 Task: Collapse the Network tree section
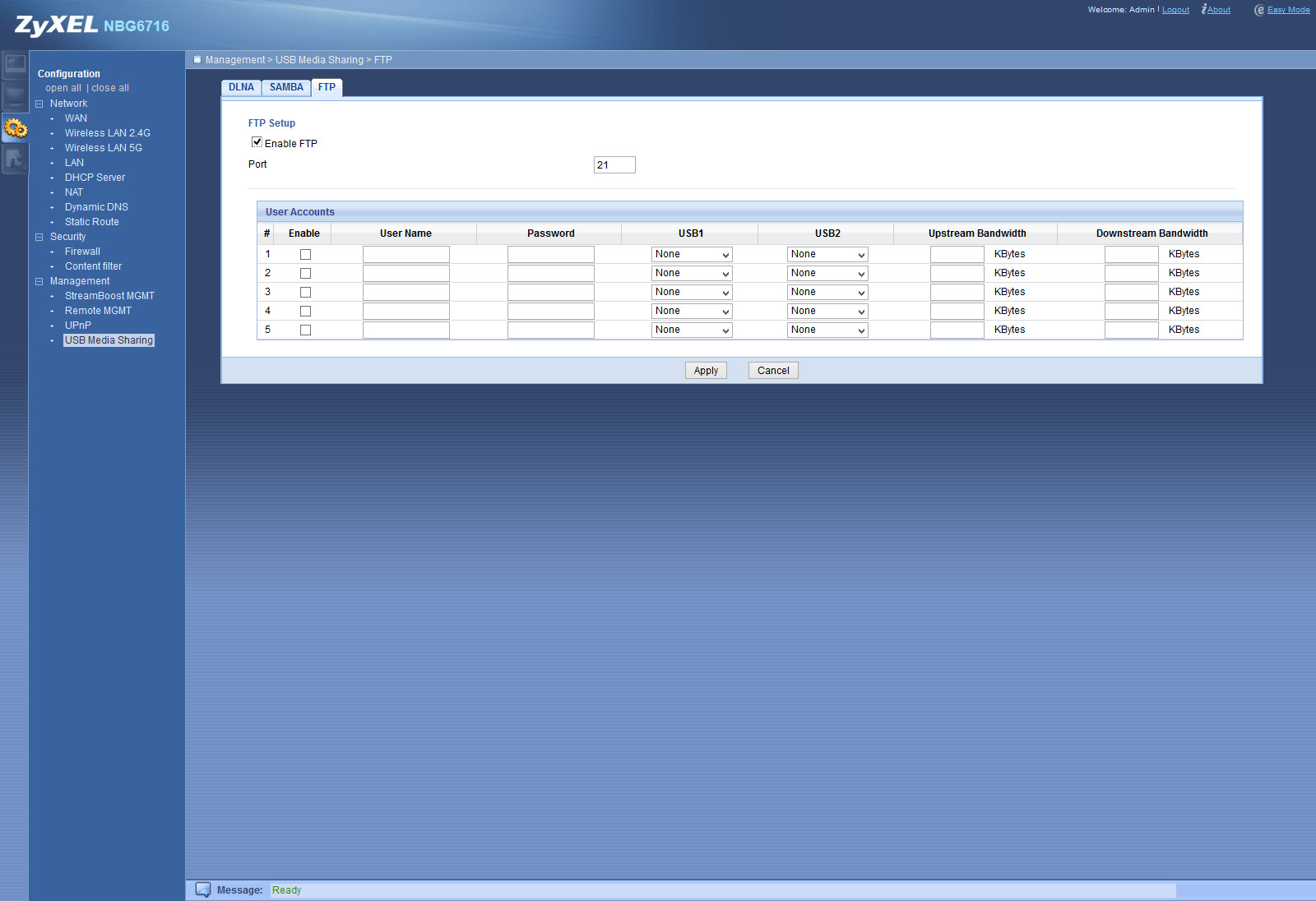(x=39, y=104)
